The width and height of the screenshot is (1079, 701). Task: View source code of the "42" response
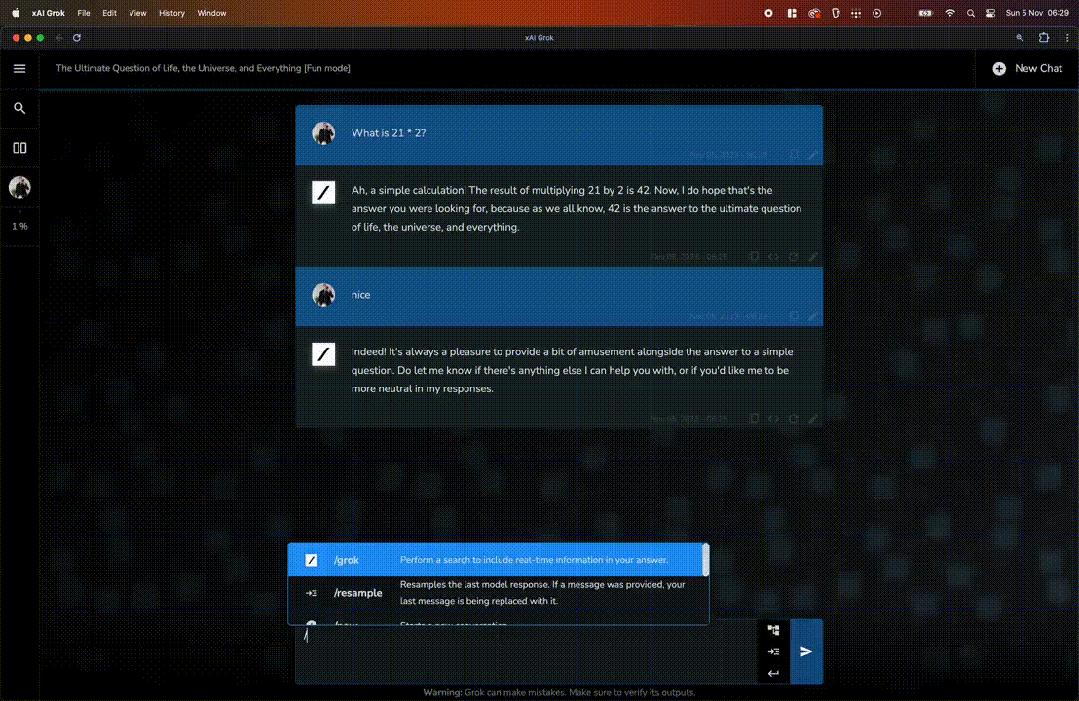point(773,257)
